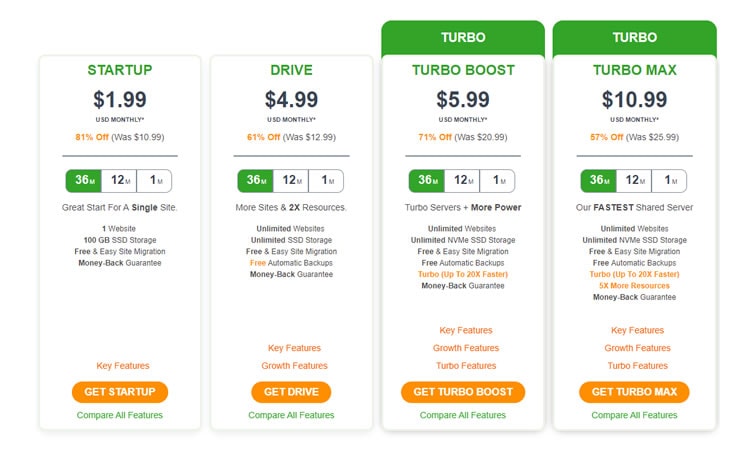
Task: Switch Turbo Max plan to 12-month term
Action: (634, 181)
